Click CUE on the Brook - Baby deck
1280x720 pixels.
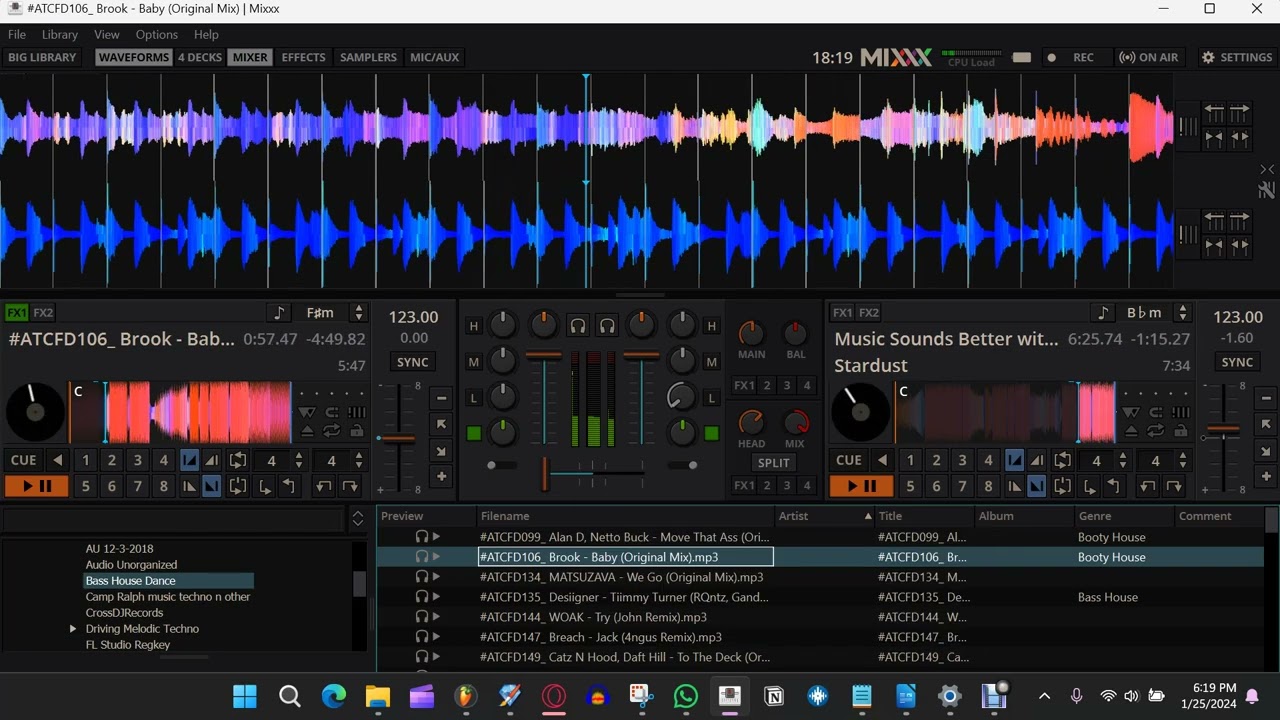tap(23, 460)
